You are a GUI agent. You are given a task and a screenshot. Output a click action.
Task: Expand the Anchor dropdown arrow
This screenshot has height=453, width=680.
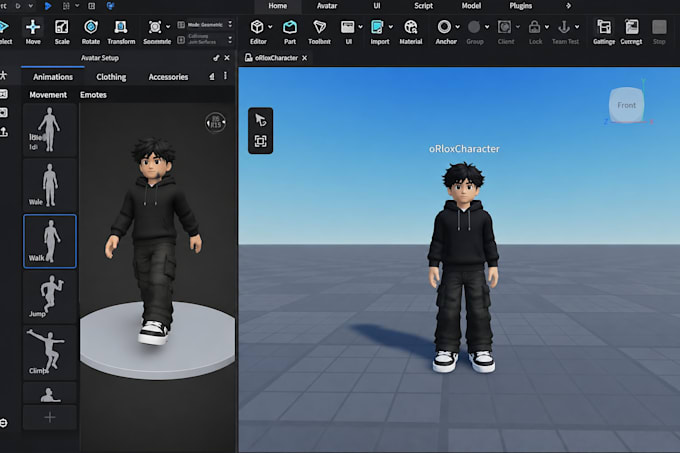coord(458,27)
